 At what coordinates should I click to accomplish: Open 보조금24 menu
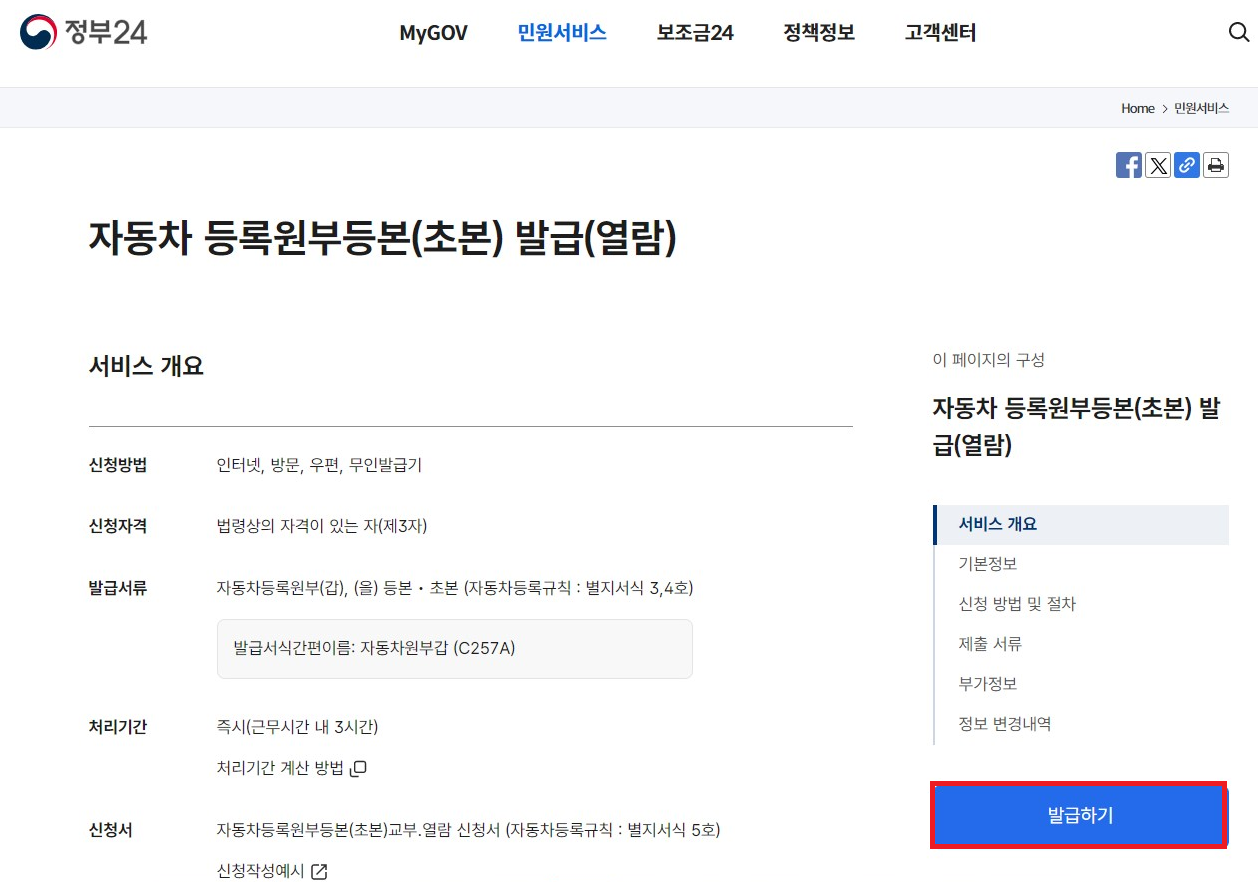pyautogui.click(x=695, y=33)
